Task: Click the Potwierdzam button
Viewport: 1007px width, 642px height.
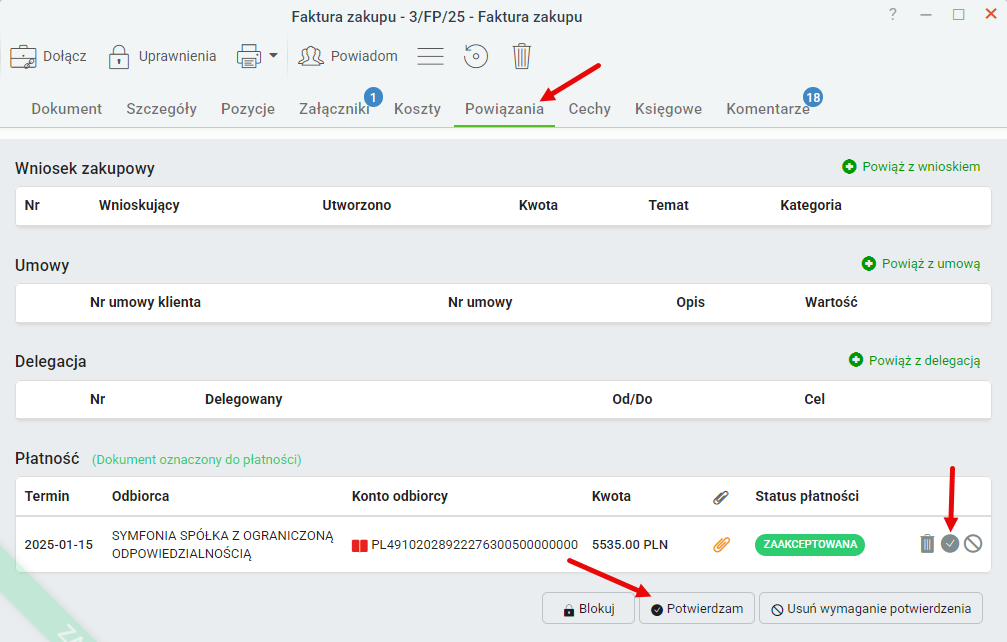Action: (x=697, y=609)
